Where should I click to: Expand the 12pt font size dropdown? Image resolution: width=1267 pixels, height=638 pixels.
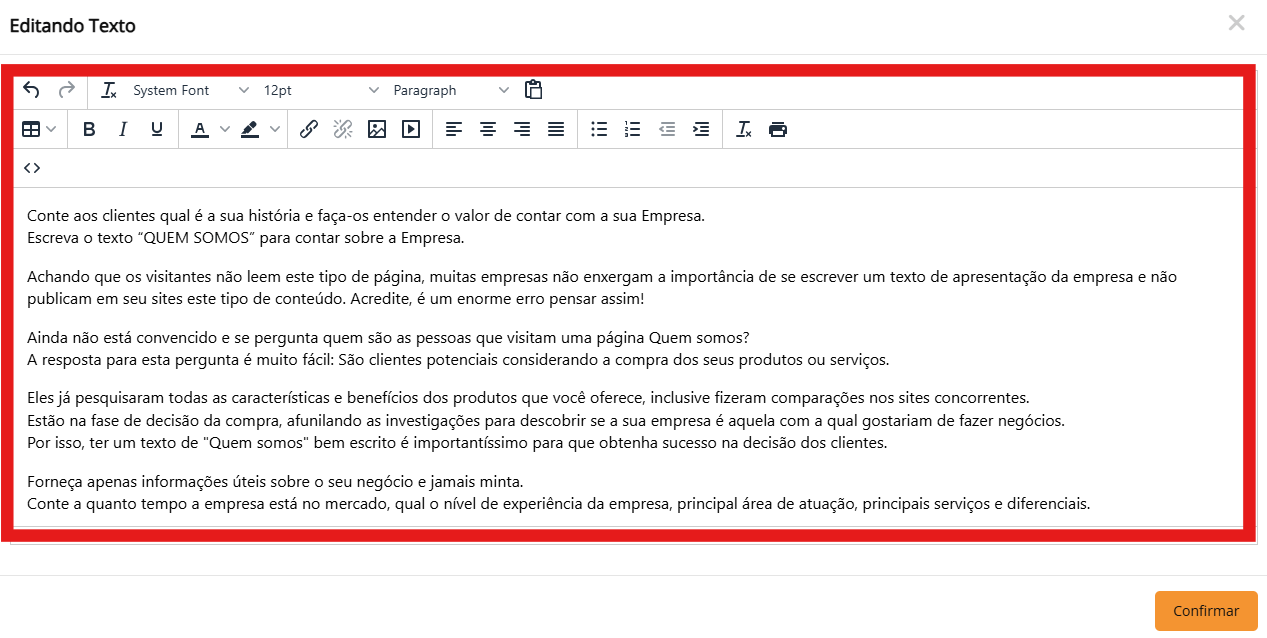click(x=320, y=90)
